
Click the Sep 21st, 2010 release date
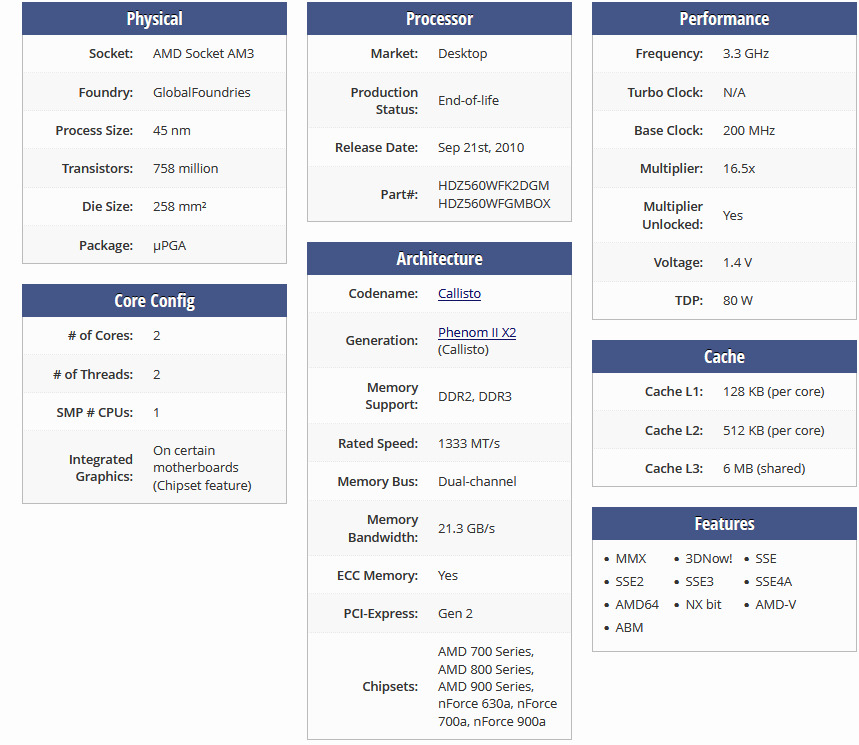pos(481,147)
